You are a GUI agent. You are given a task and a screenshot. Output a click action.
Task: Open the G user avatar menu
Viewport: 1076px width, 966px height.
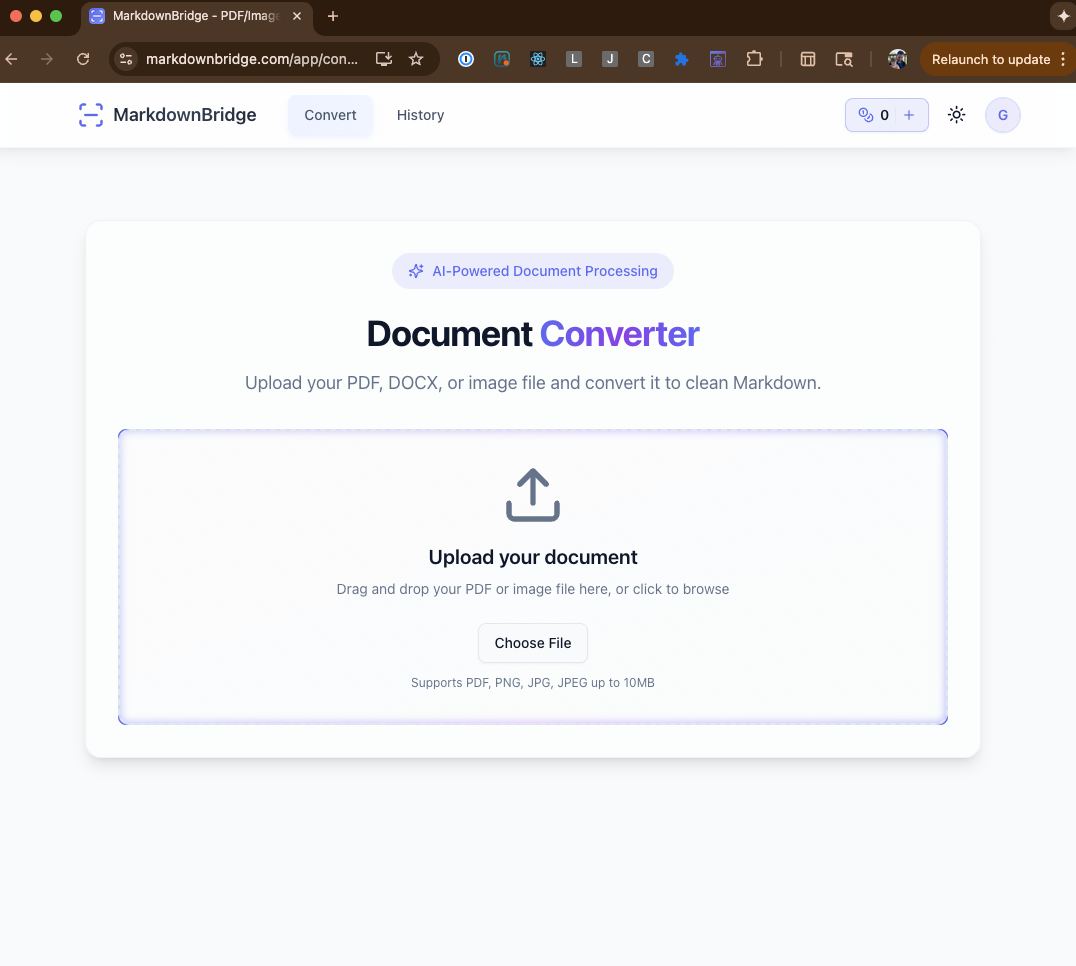[x=1003, y=115]
